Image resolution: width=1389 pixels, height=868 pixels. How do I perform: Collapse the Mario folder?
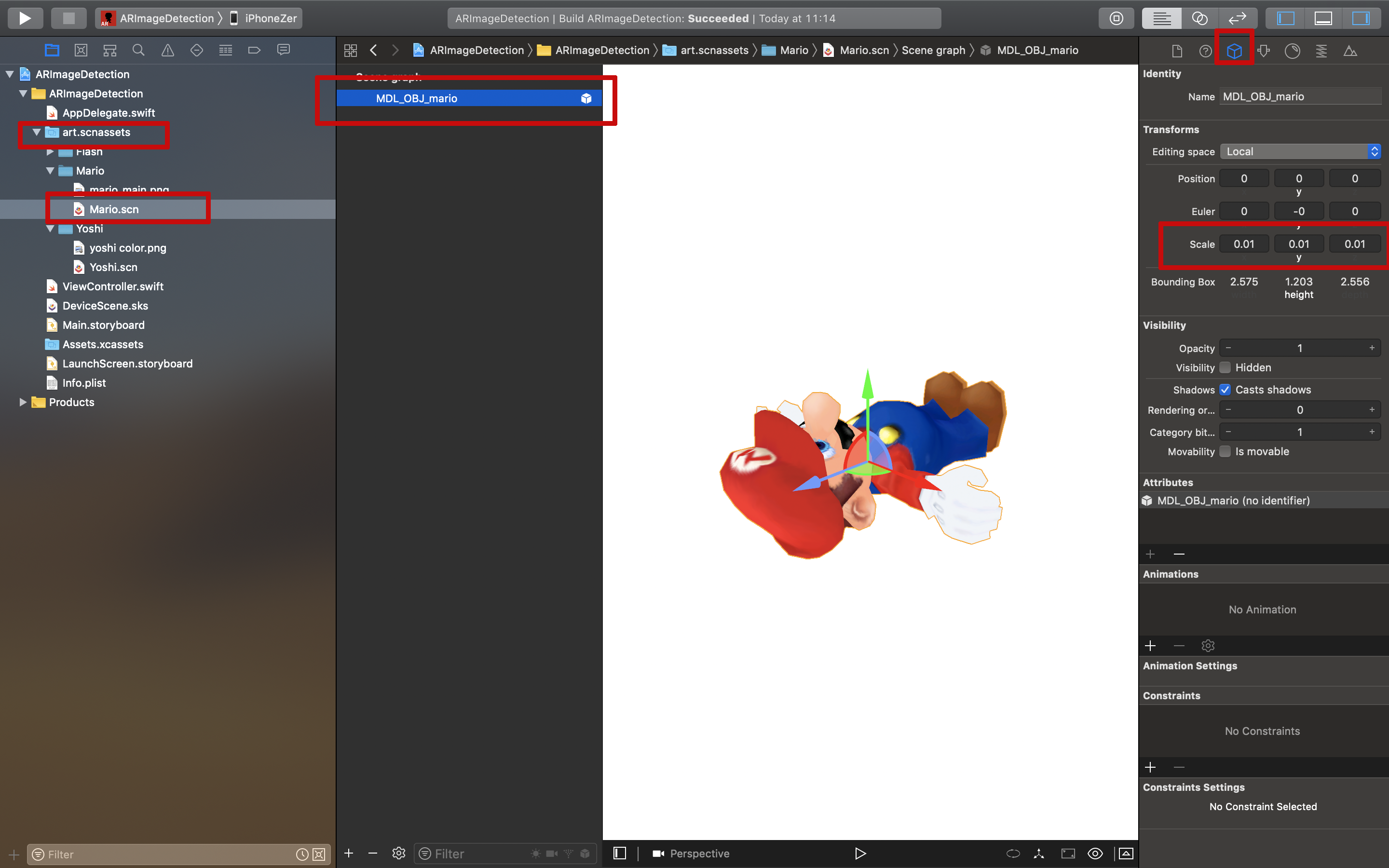click(50, 171)
